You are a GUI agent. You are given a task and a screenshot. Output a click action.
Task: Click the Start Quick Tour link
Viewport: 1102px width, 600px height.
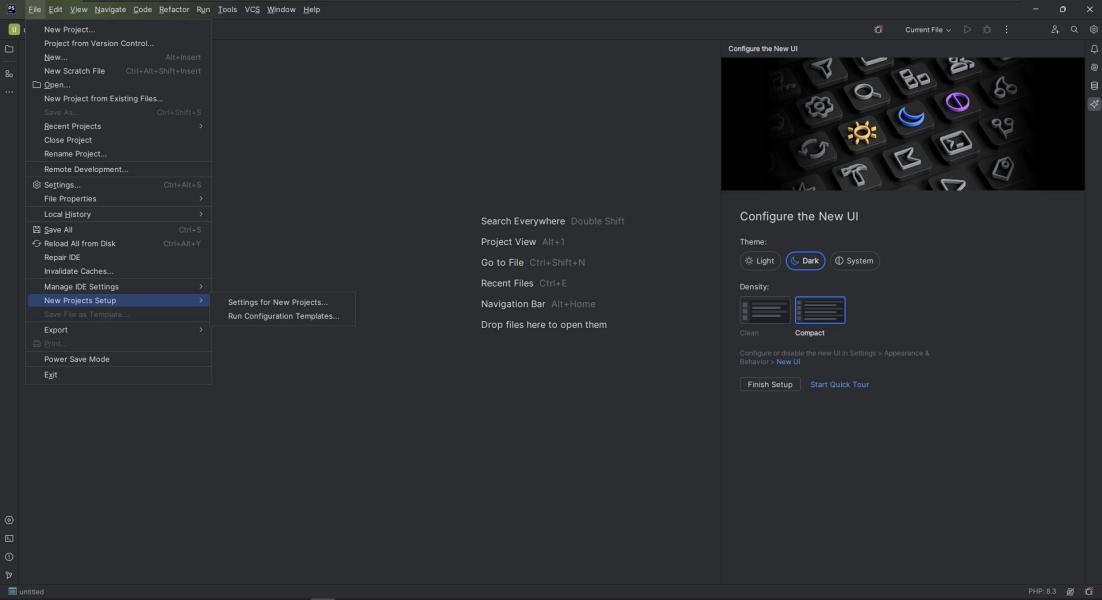pos(839,384)
